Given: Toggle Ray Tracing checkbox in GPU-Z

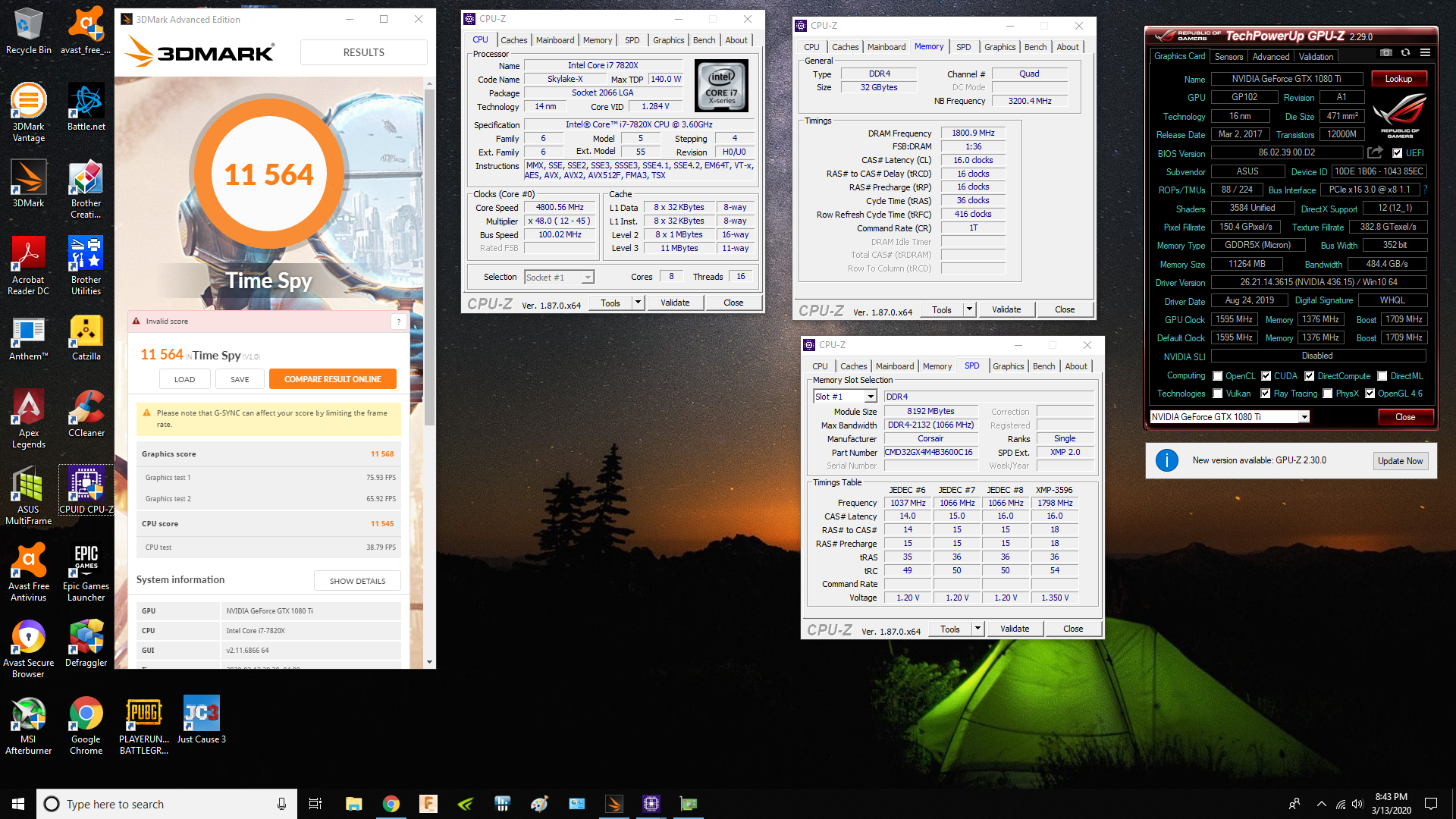Looking at the screenshot, I should point(1266,394).
